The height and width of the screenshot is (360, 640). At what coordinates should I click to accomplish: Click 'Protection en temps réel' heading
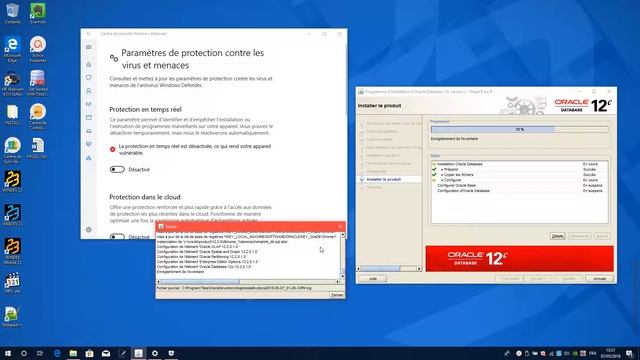pyautogui.click(x=145, y=109)
